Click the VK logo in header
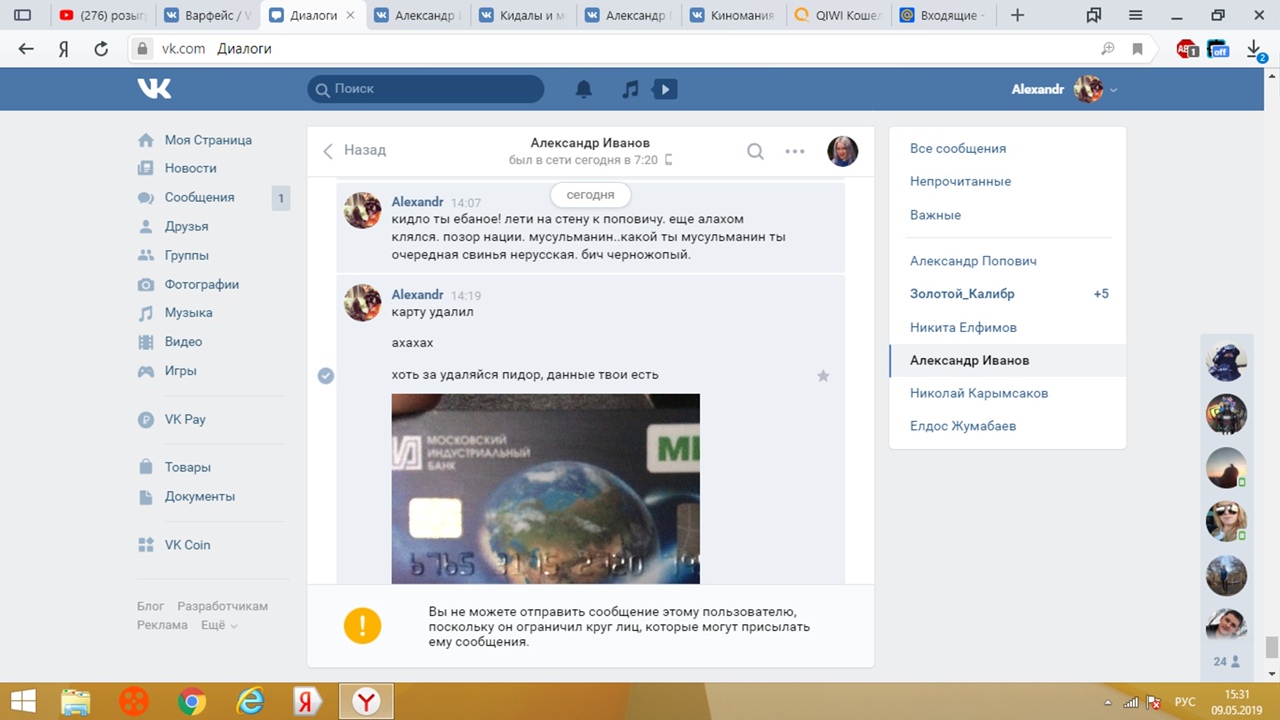This screenshot has height=720, width=1280. coord(155,89)
